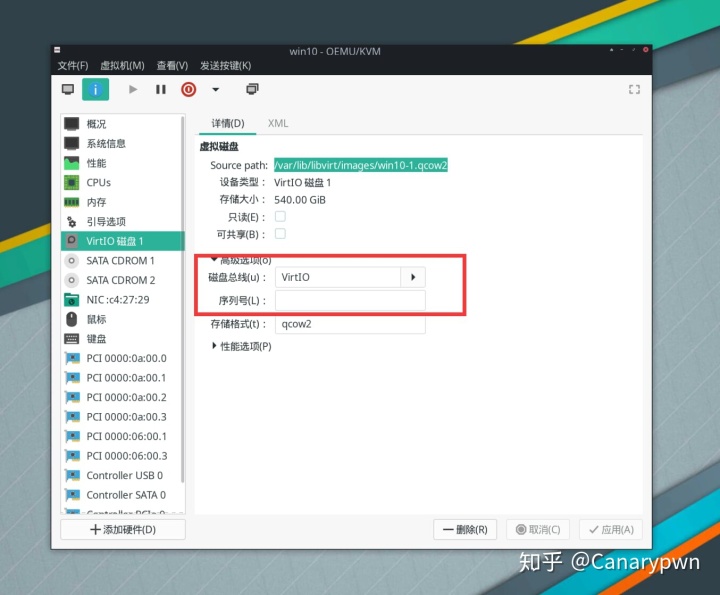Viewport: 720px width, 595px height.
Task: Click the hardware list scrollbar
Action: pyautogui.click(x=183, y=301)
